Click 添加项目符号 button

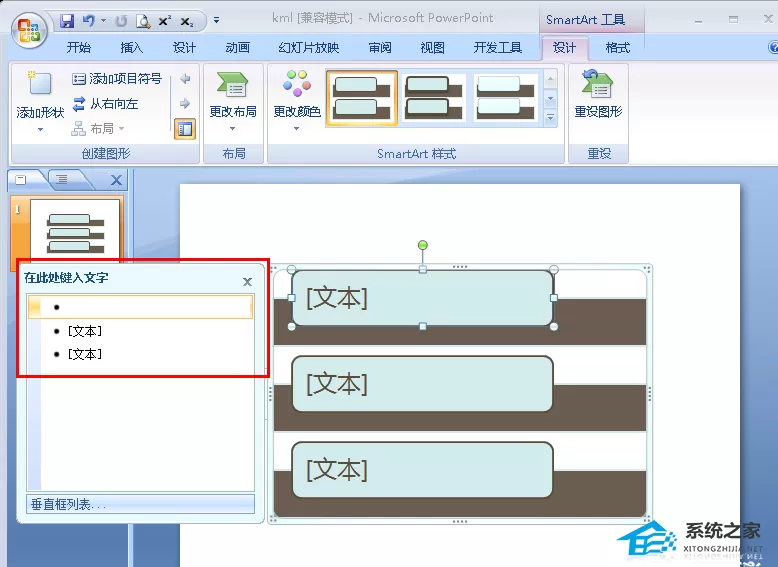117,78
